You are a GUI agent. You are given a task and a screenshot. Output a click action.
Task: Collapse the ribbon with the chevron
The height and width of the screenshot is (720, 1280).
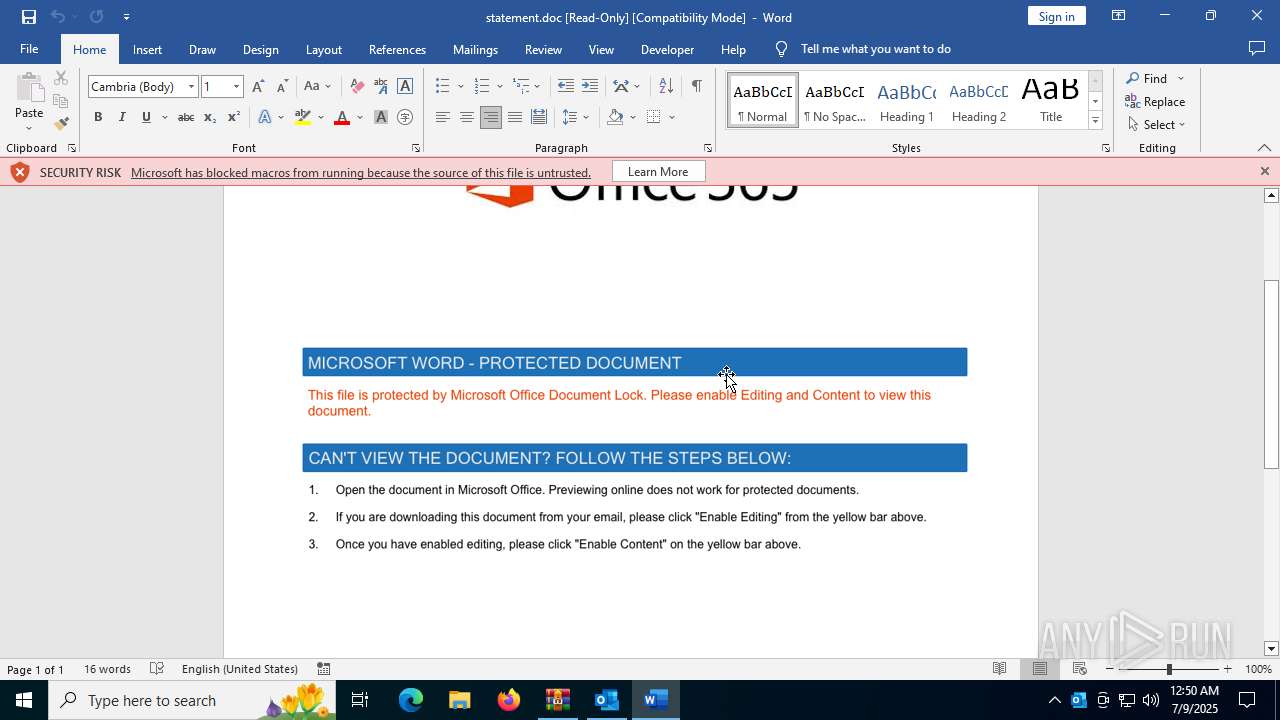[1264, 148]
